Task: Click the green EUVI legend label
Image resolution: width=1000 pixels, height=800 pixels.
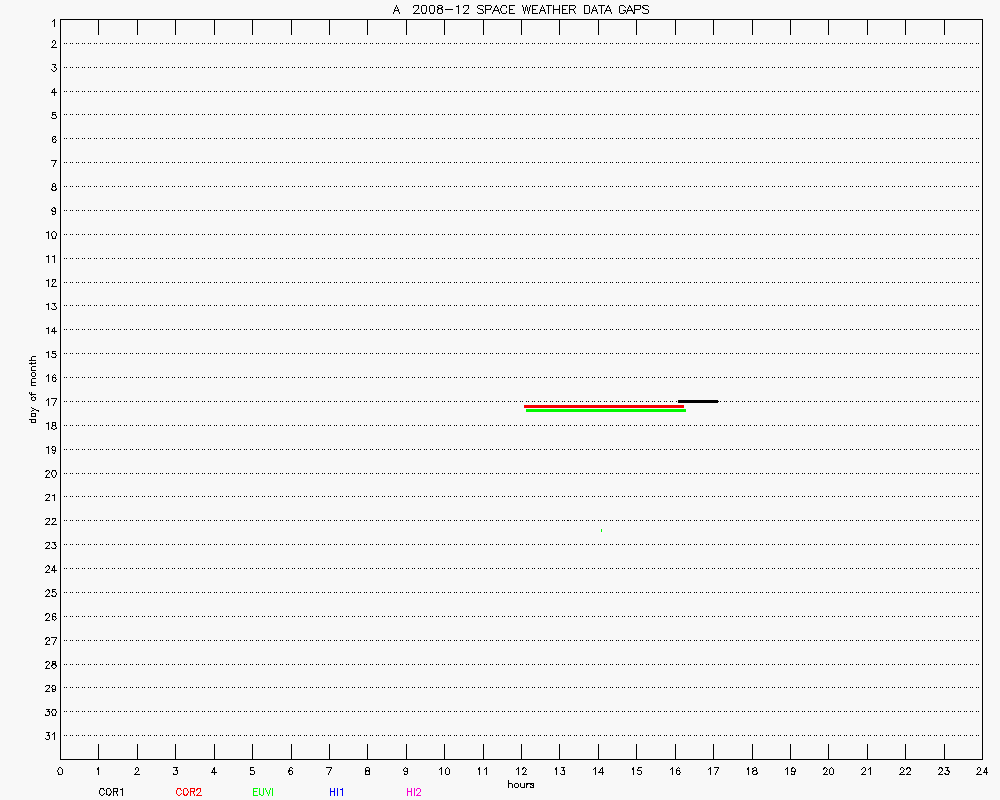Action: [264, 792]
